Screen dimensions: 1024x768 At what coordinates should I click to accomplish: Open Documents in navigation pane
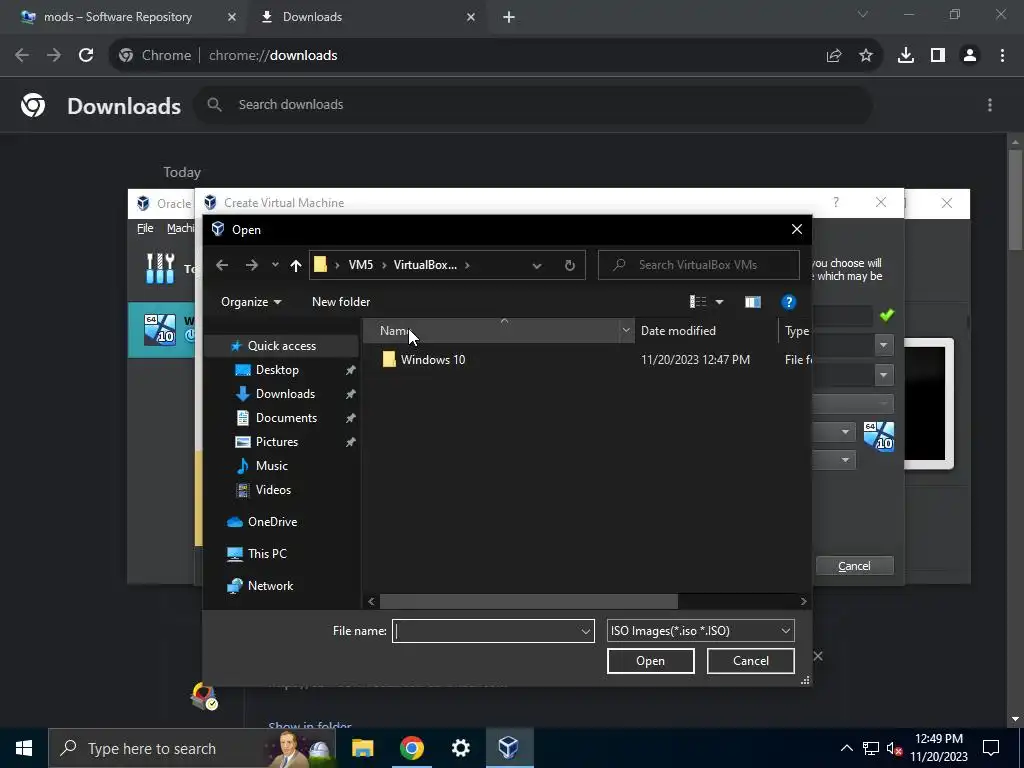click(286, 418)
